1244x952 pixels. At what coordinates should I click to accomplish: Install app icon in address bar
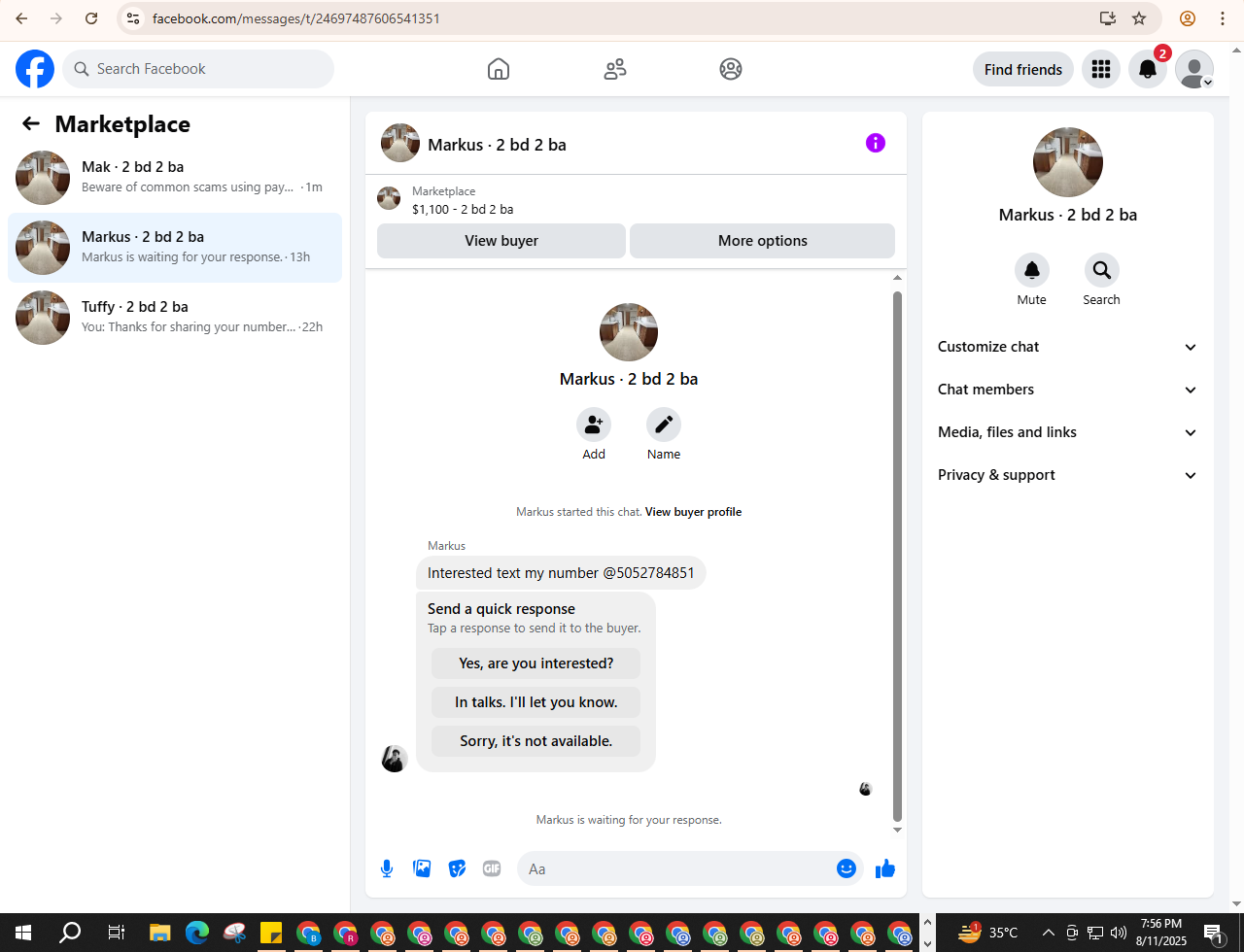tap(1107, 18)
